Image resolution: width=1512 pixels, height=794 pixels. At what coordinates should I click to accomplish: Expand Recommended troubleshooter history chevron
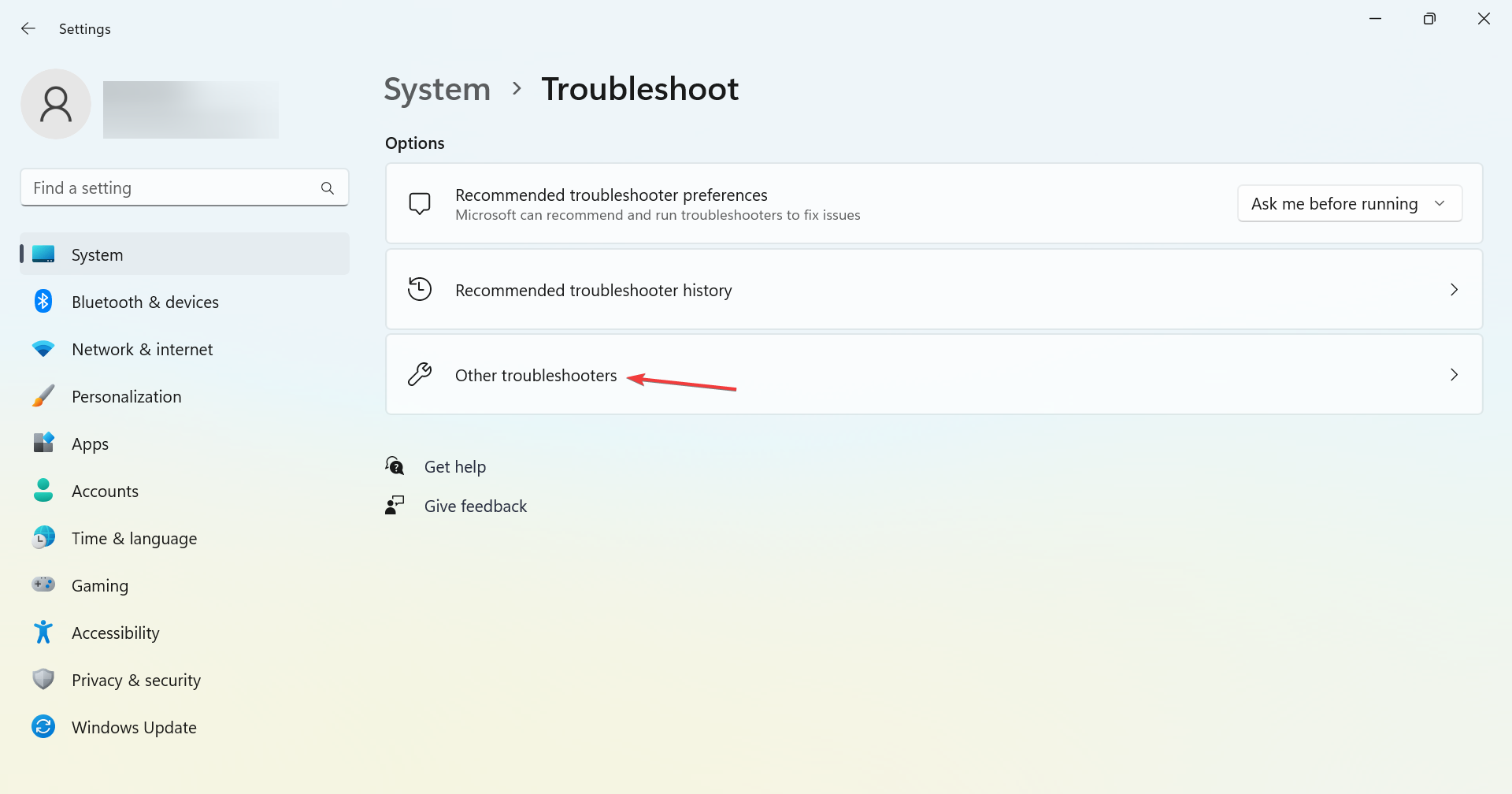[1454, 290]
